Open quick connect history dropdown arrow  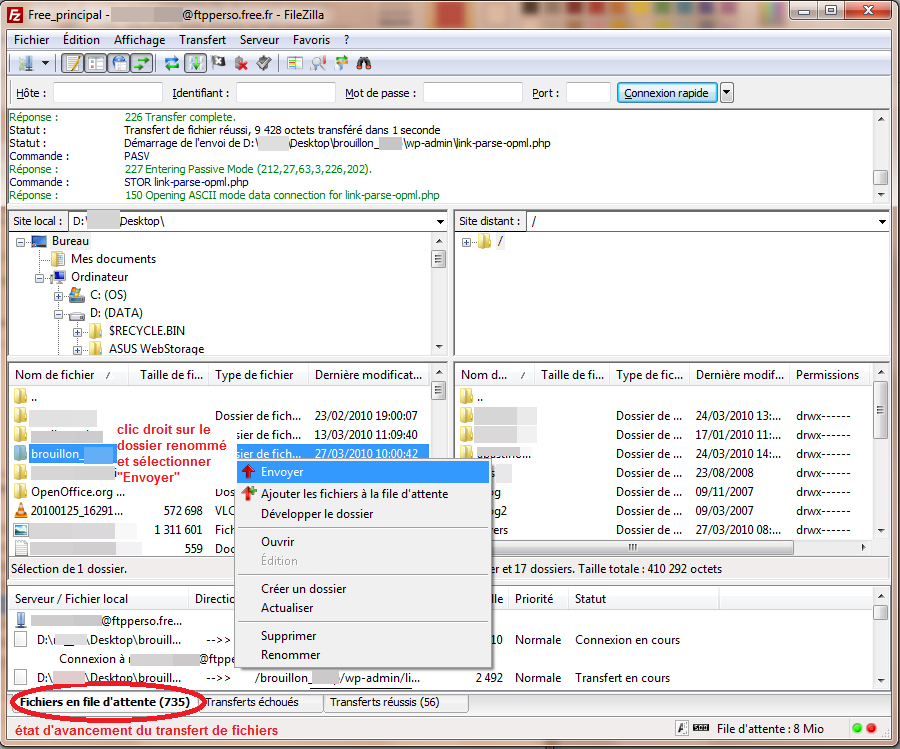[727, 92]
